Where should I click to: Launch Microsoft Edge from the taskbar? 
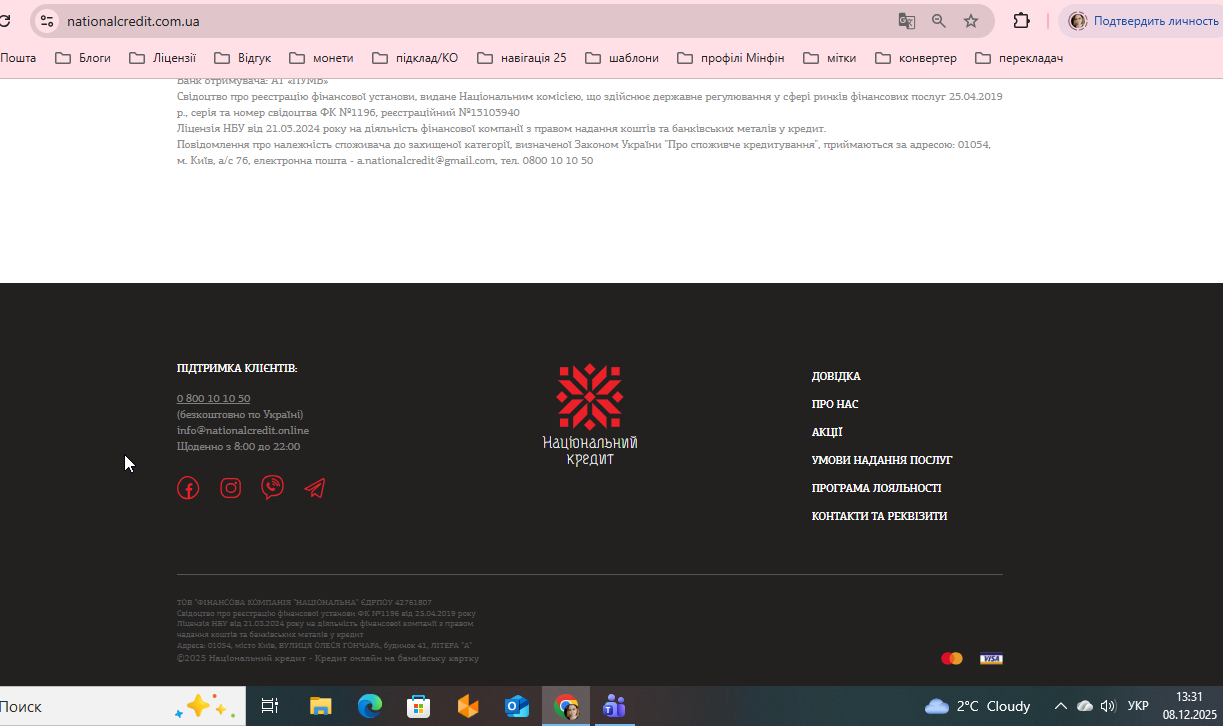click(370, 706)
